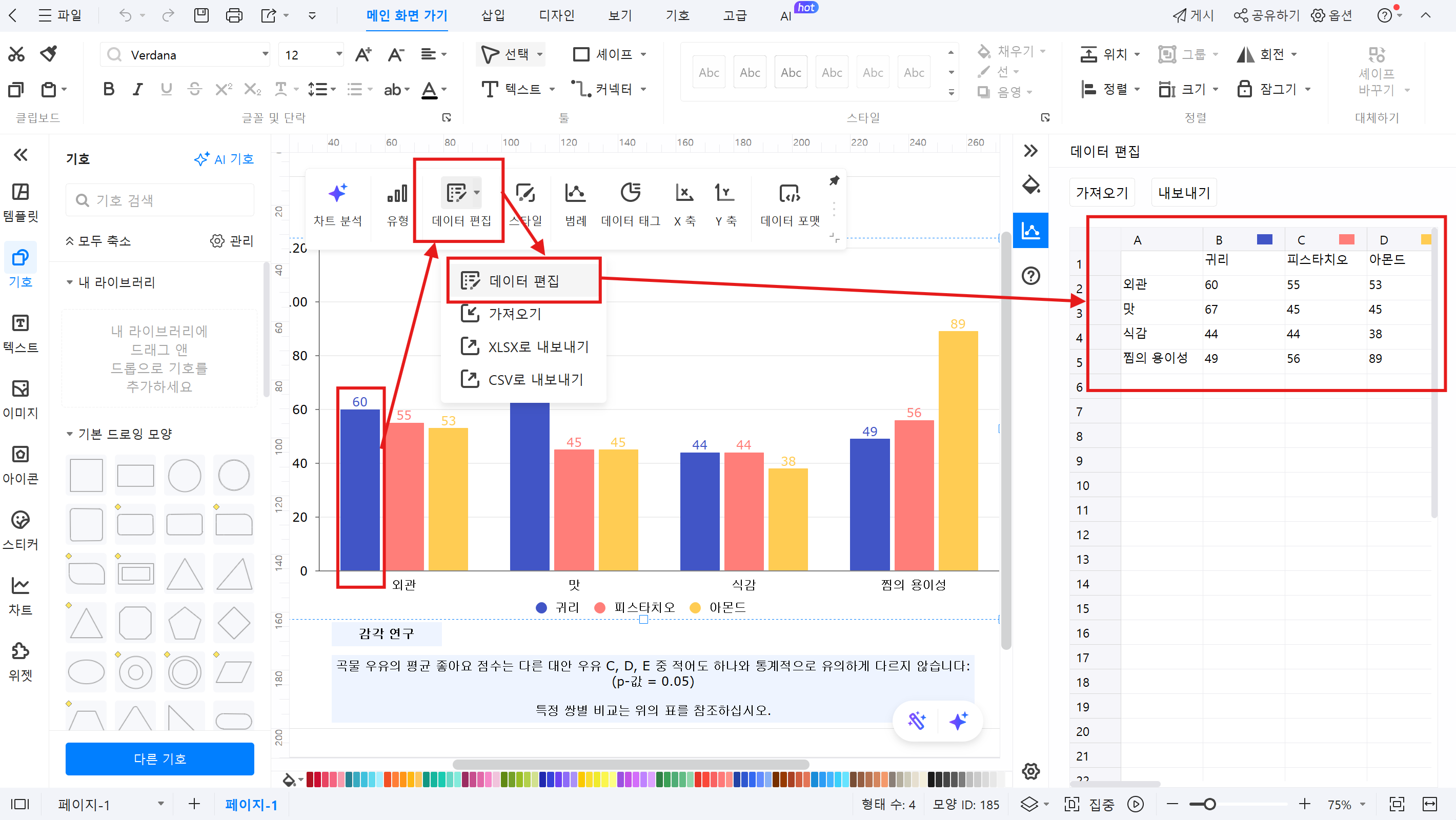This screenshot has width=1456, height=820.
Task: Switch to 삽입 ribbon tab
Action: [x=493, y=15]
